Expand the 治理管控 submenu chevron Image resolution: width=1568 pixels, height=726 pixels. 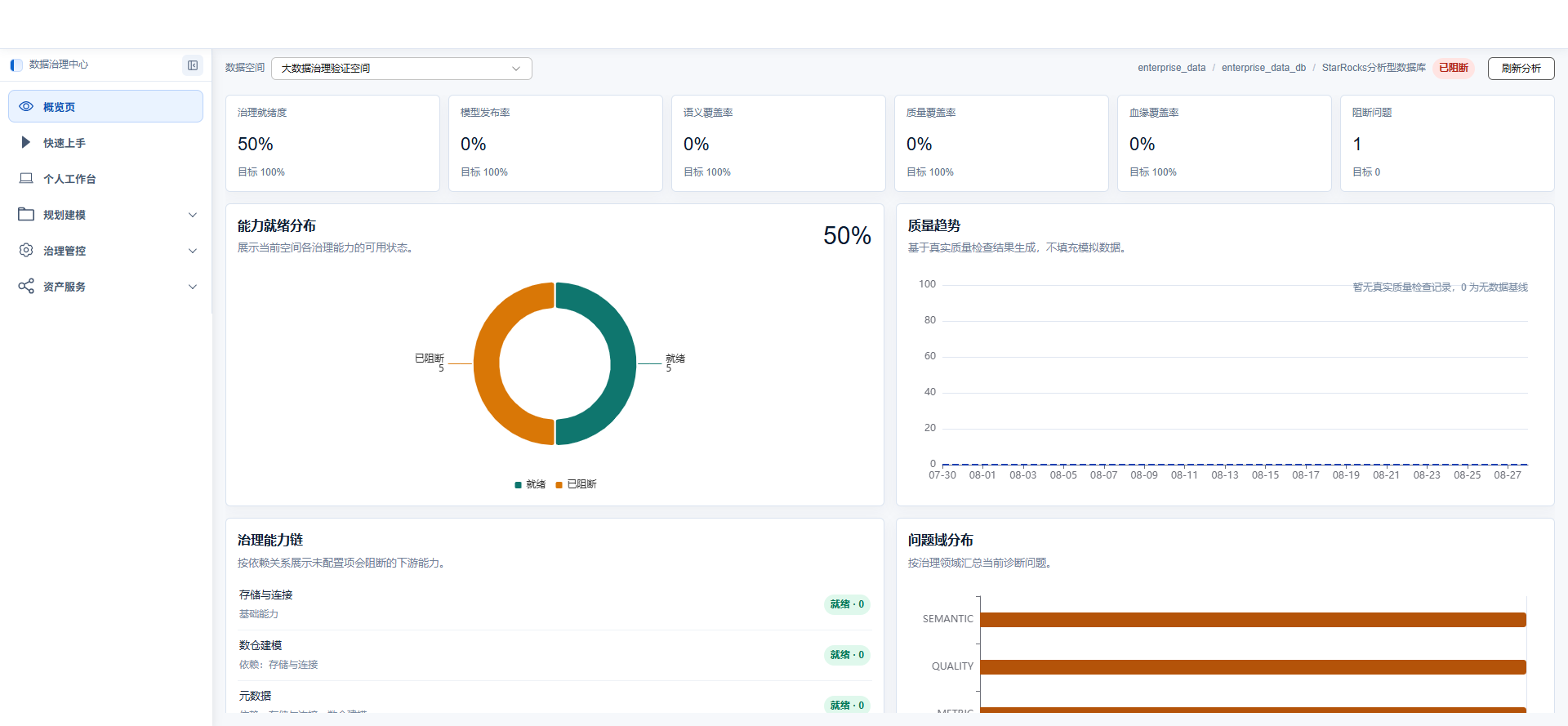click(193, 251)
